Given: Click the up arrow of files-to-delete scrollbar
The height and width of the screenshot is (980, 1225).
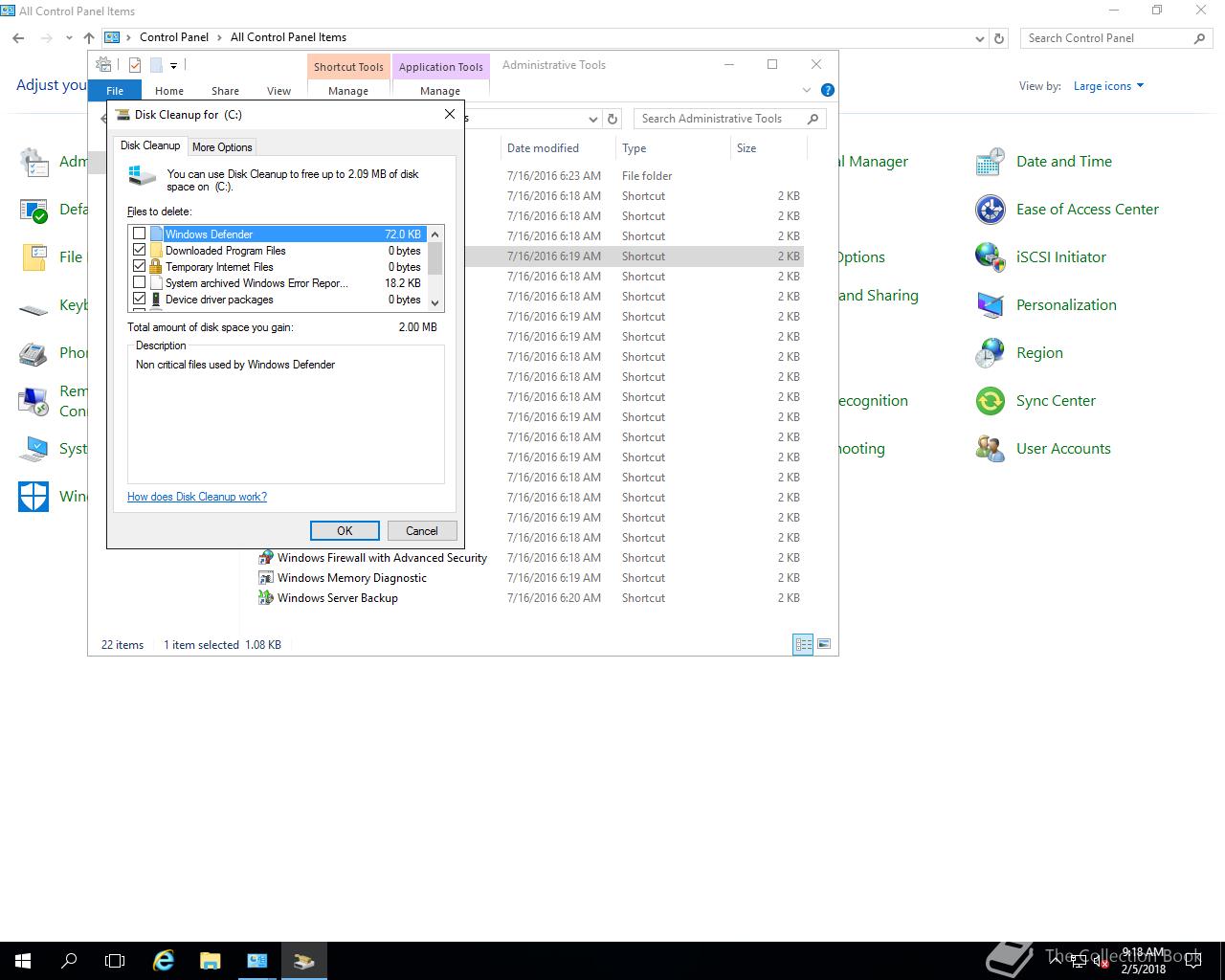Looking at the screenshot, I should pyautogui.click(x=435, y=234).
